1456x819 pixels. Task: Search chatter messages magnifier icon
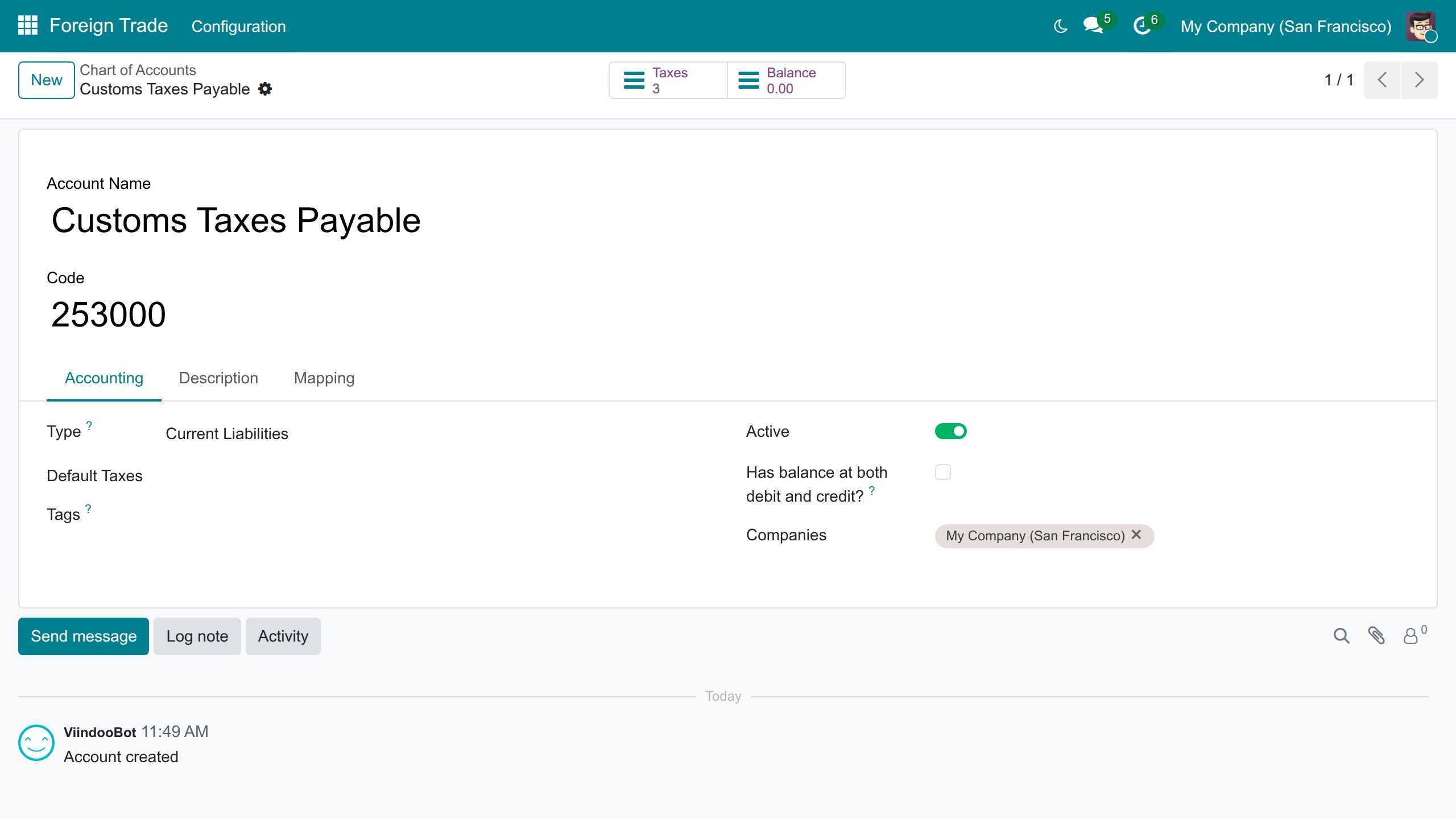(x=1341, y=636)
